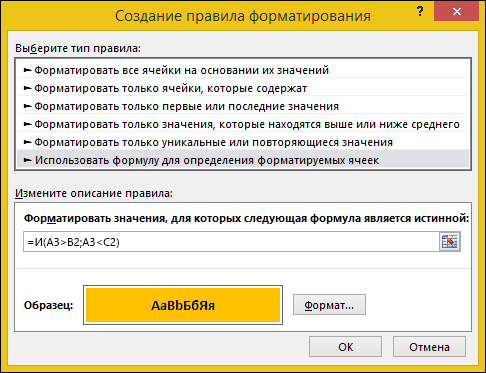Screen dimensions: 486x373
Task: Open the Формат... button
Action: pyautogui.click(x=329, y=305)
